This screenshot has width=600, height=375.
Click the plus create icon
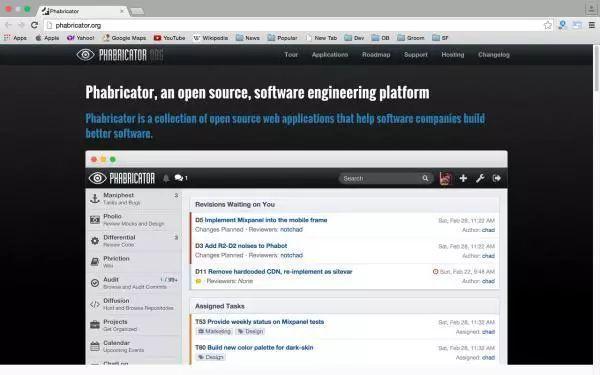click(463, 178)
